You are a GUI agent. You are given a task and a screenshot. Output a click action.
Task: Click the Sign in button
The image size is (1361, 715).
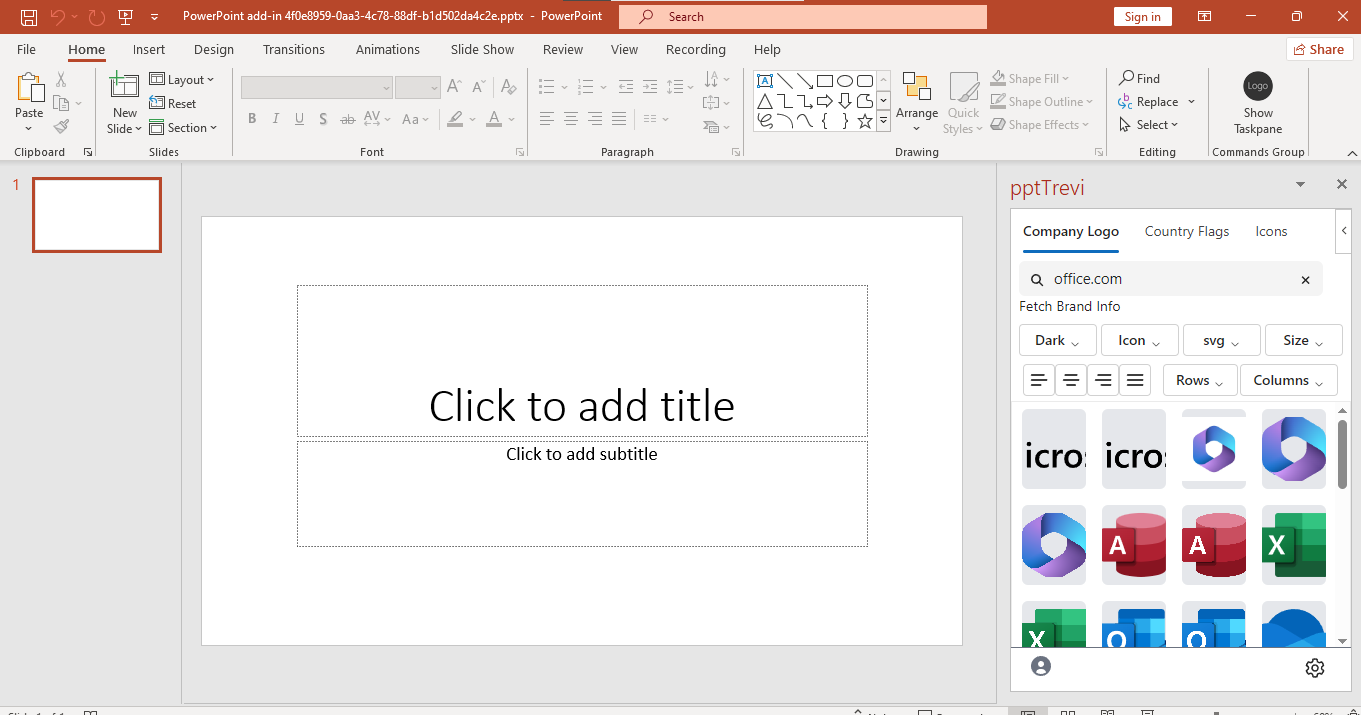coord(1142,16)
